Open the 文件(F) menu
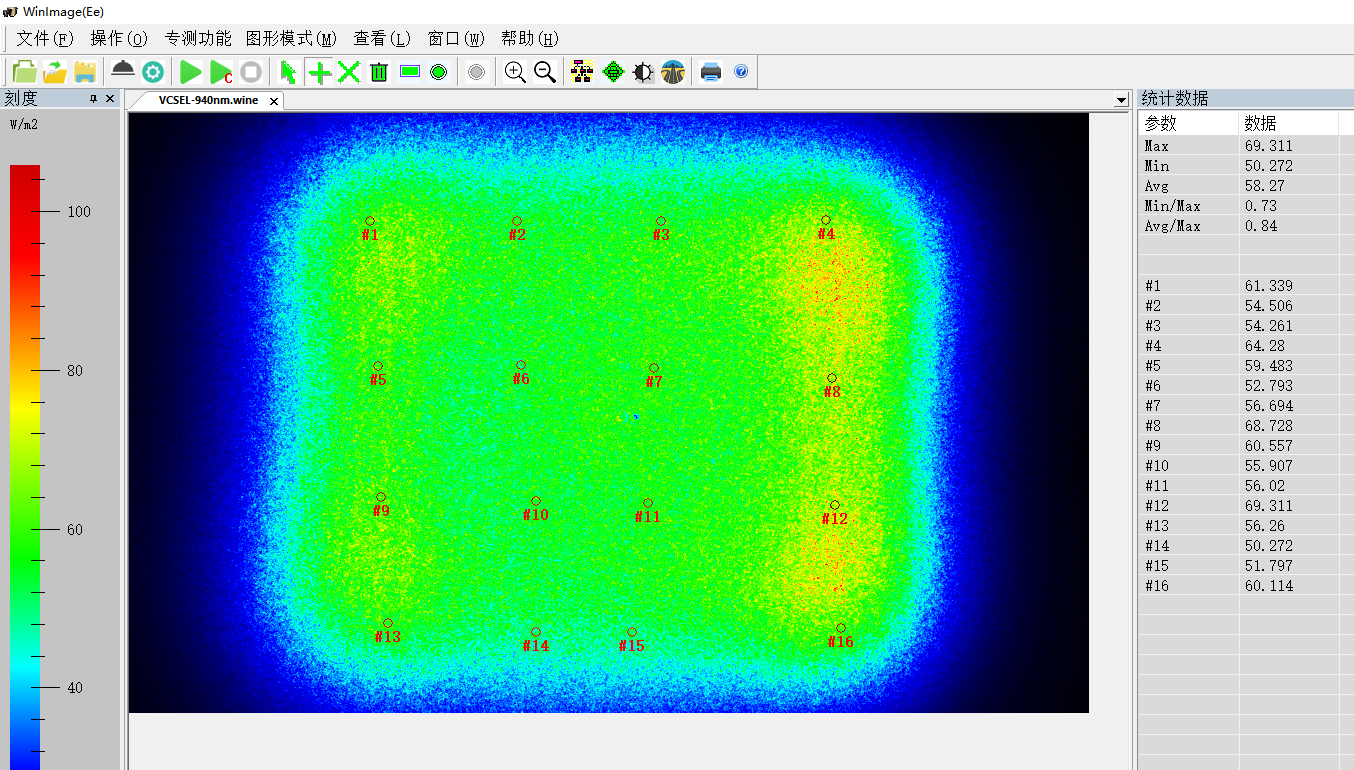The height and width of the screenshot is (770, 1354). coord(45,39)
